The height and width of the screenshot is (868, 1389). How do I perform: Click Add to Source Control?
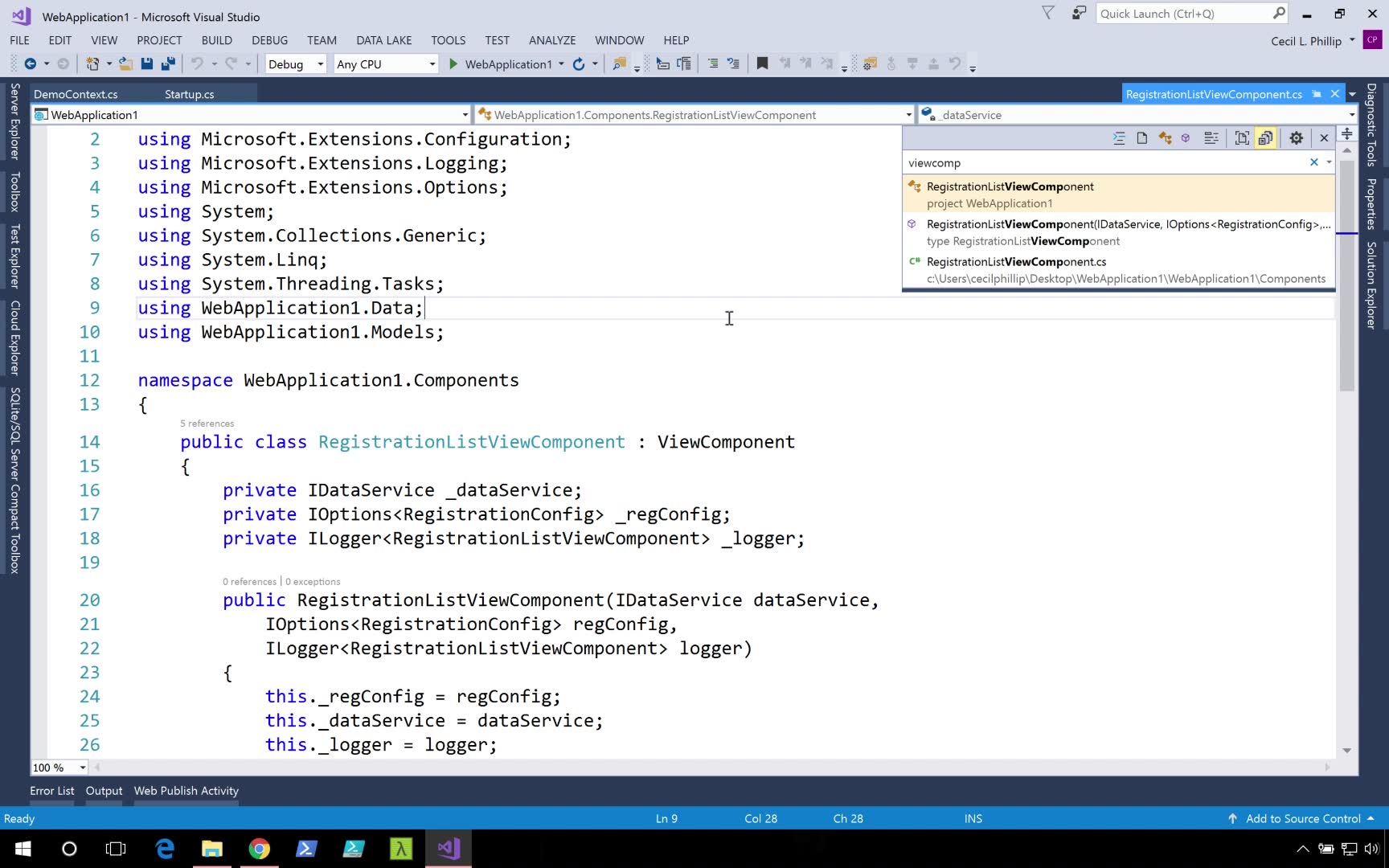coord(1302,818)
